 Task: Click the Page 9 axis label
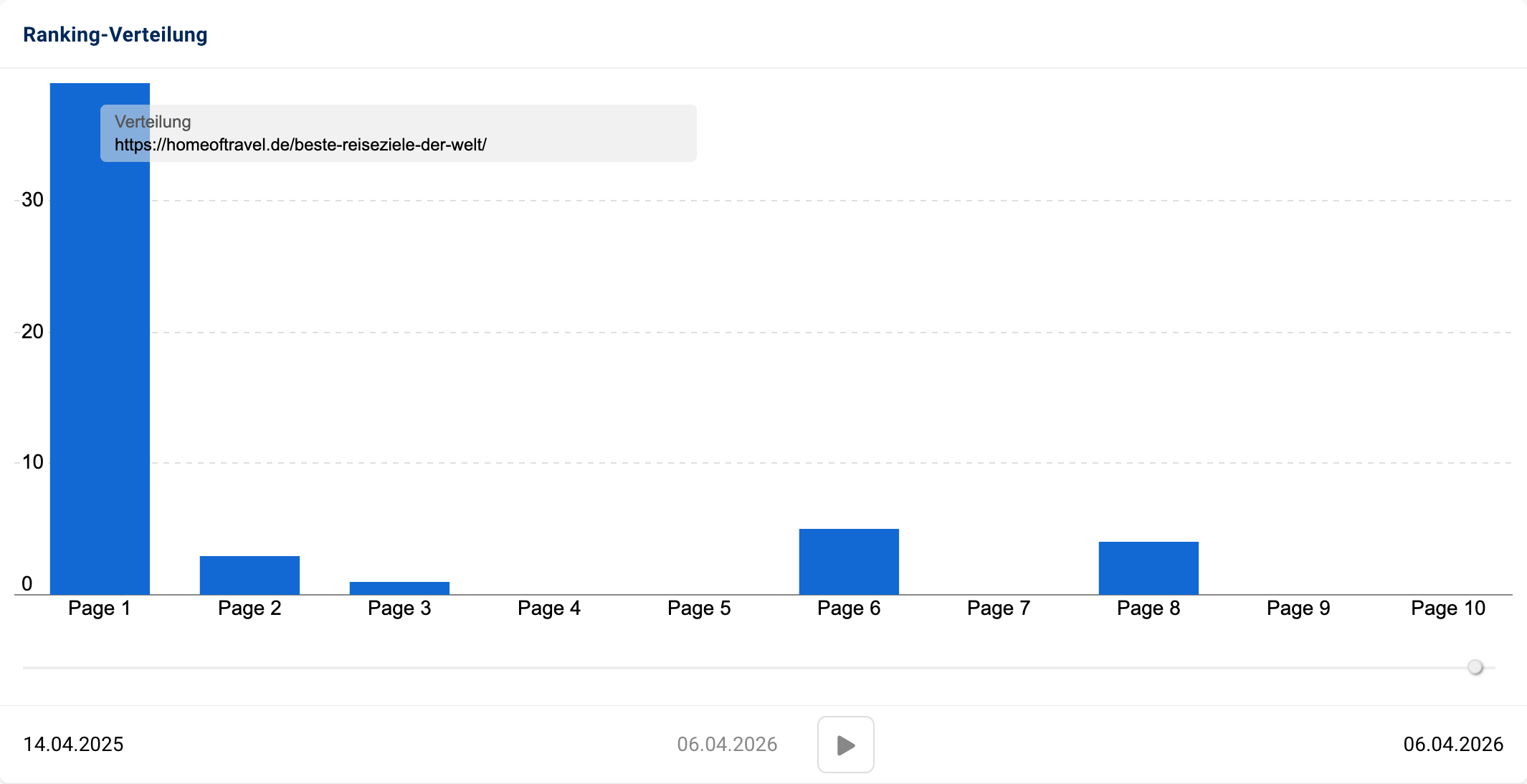pyautogui.click(x=1298, y=608)
